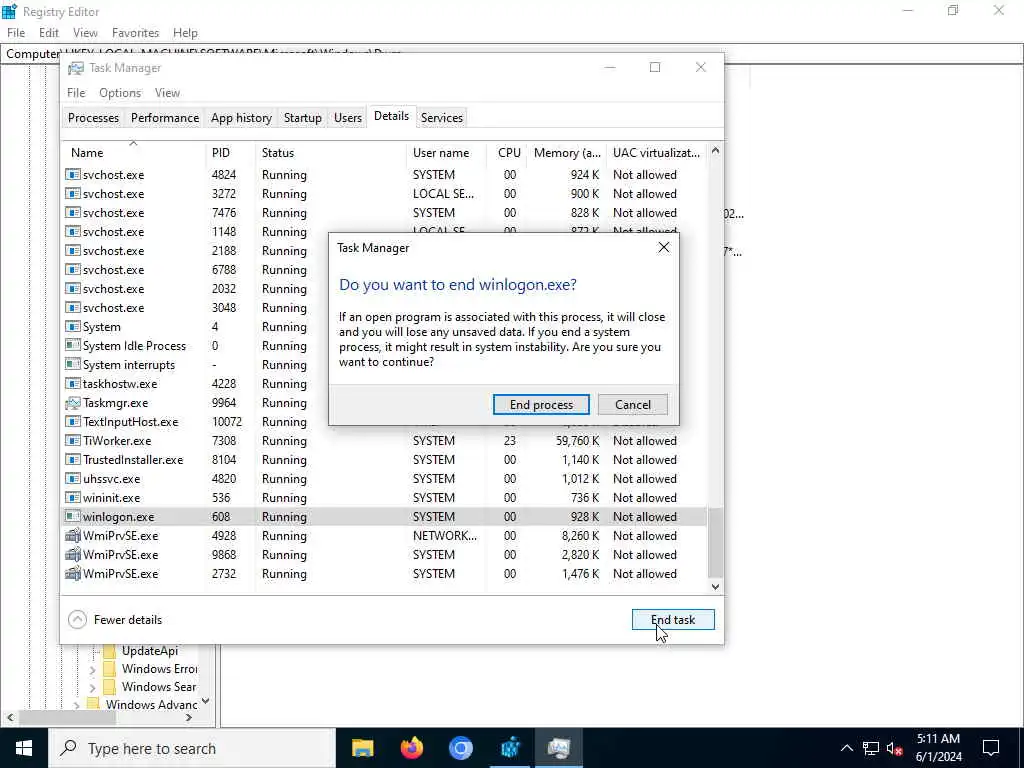The height and width of the screenshot is (768, 1024).
Task: Open Task Manager File menu
Action: point(76,93)
